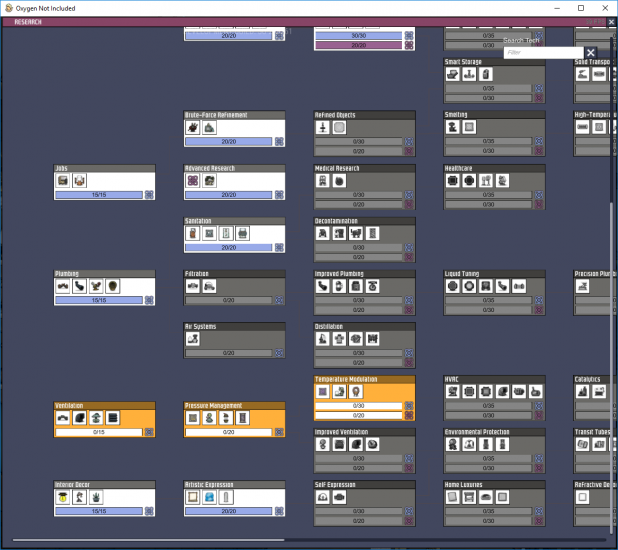Click the leftmost icon in Smart Storage card
This screenshot has height=550, width=618.
(452, 74)
